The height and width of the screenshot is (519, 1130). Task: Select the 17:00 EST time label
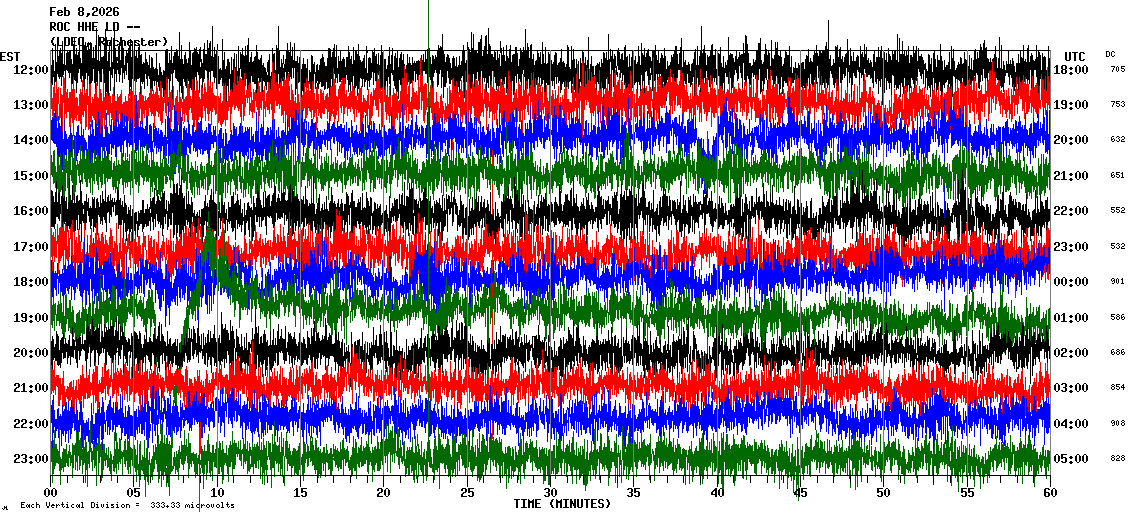pyautogui.click(x=31, y=246)
